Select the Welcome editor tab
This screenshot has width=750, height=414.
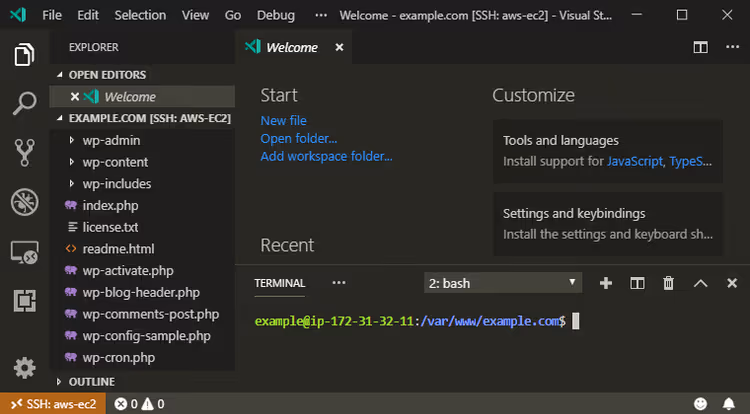coord(293,47)
